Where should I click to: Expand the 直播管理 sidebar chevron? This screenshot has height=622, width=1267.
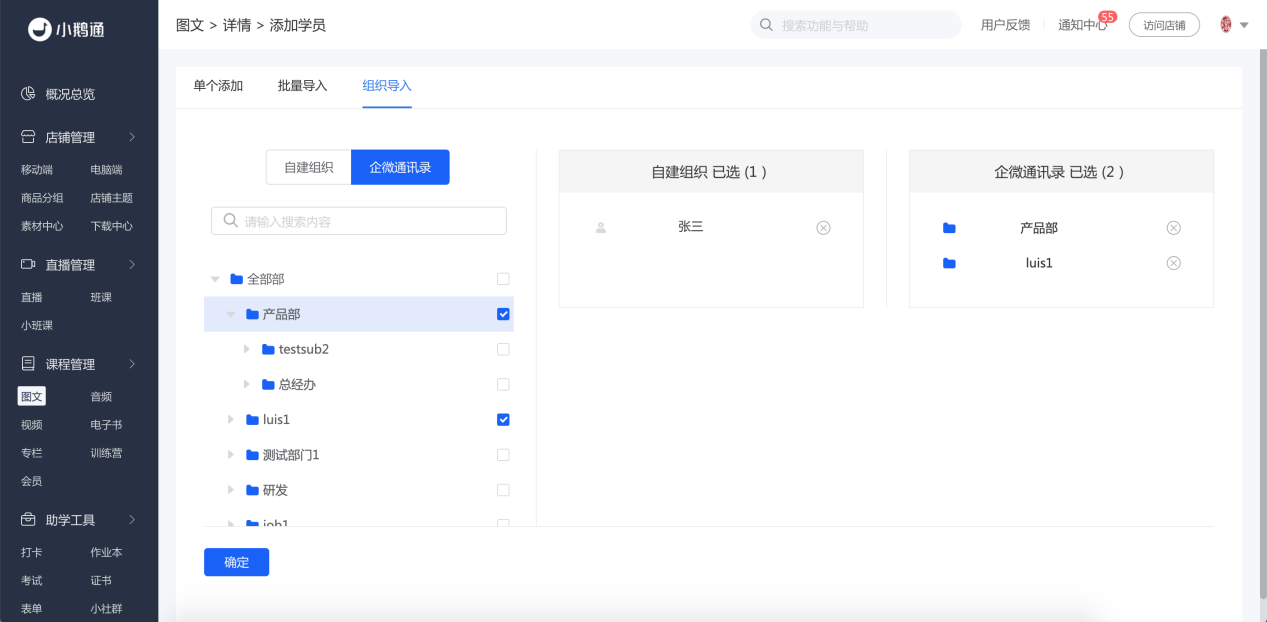coord(132,265)
